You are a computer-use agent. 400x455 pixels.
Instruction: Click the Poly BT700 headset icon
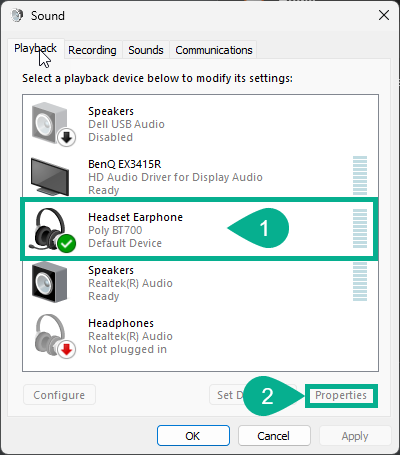[x=53, y=230]
